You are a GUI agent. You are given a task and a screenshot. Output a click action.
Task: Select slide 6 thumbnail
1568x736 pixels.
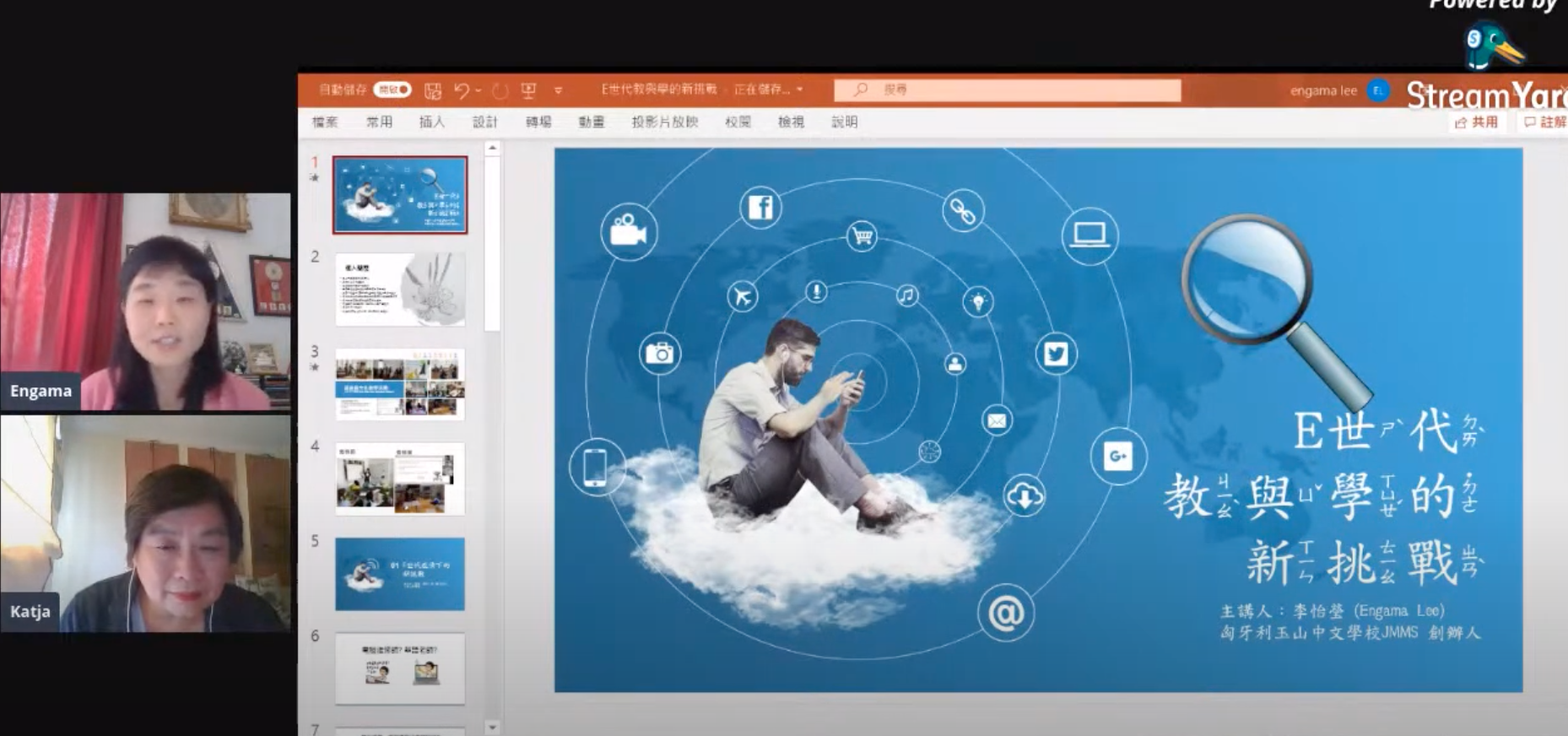coord(400,668)
